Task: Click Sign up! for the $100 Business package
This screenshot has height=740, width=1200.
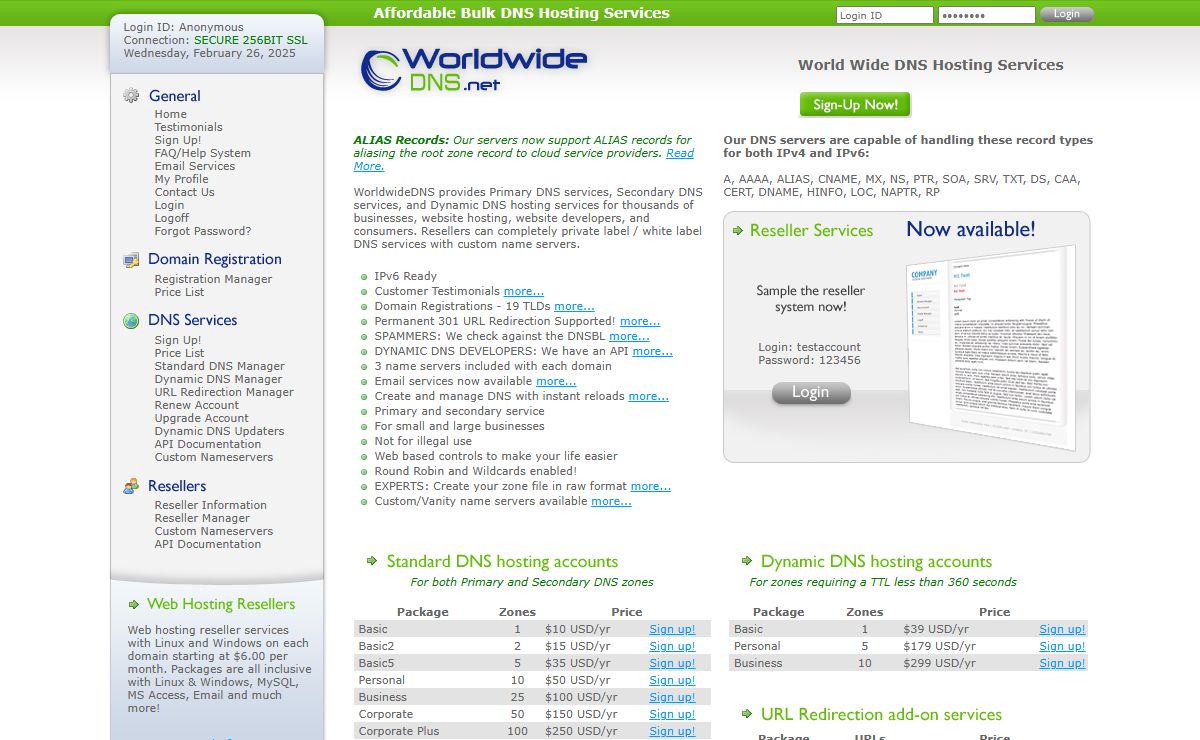Action: pos(672,697)
